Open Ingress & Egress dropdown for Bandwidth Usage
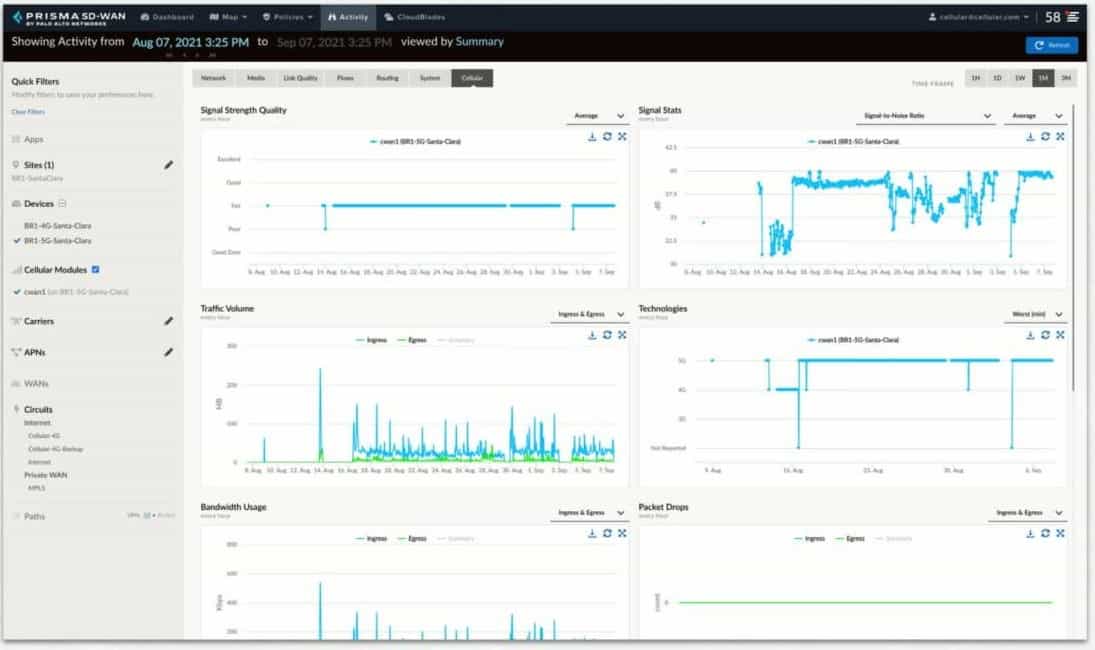The image size is (1095, 650). point(589,512)
